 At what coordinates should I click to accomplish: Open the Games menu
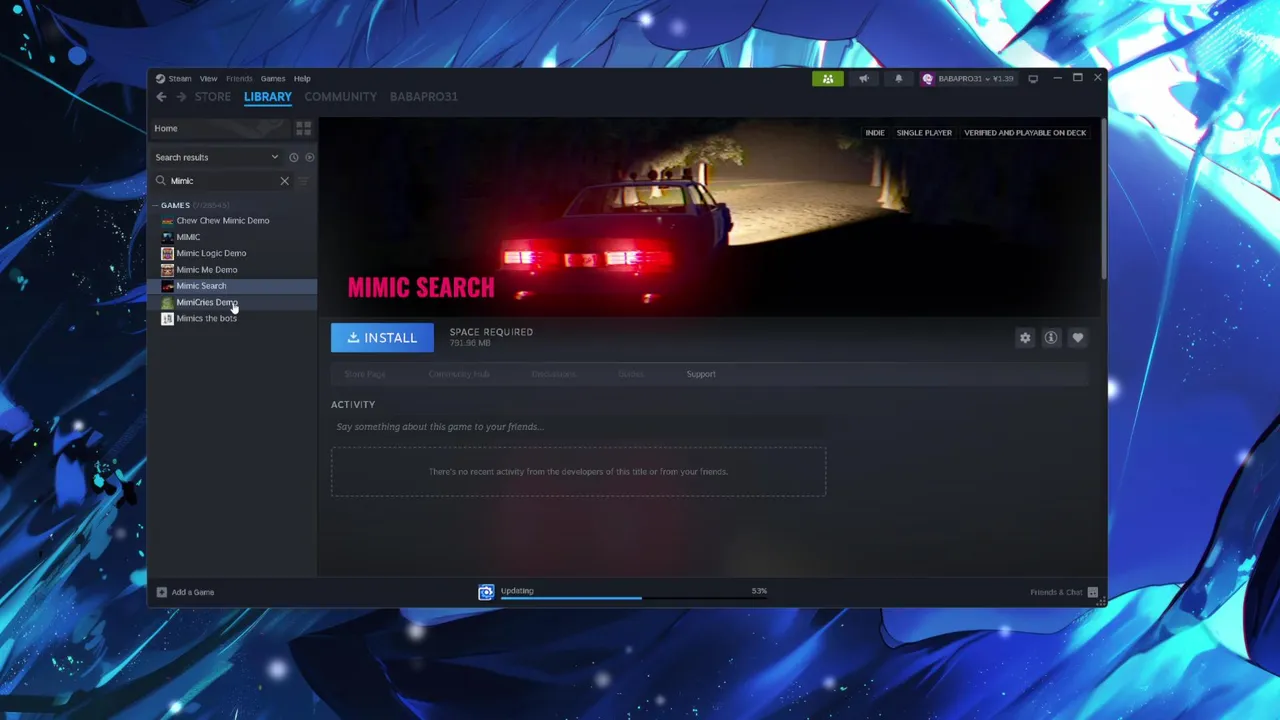[x=273, y=78]
